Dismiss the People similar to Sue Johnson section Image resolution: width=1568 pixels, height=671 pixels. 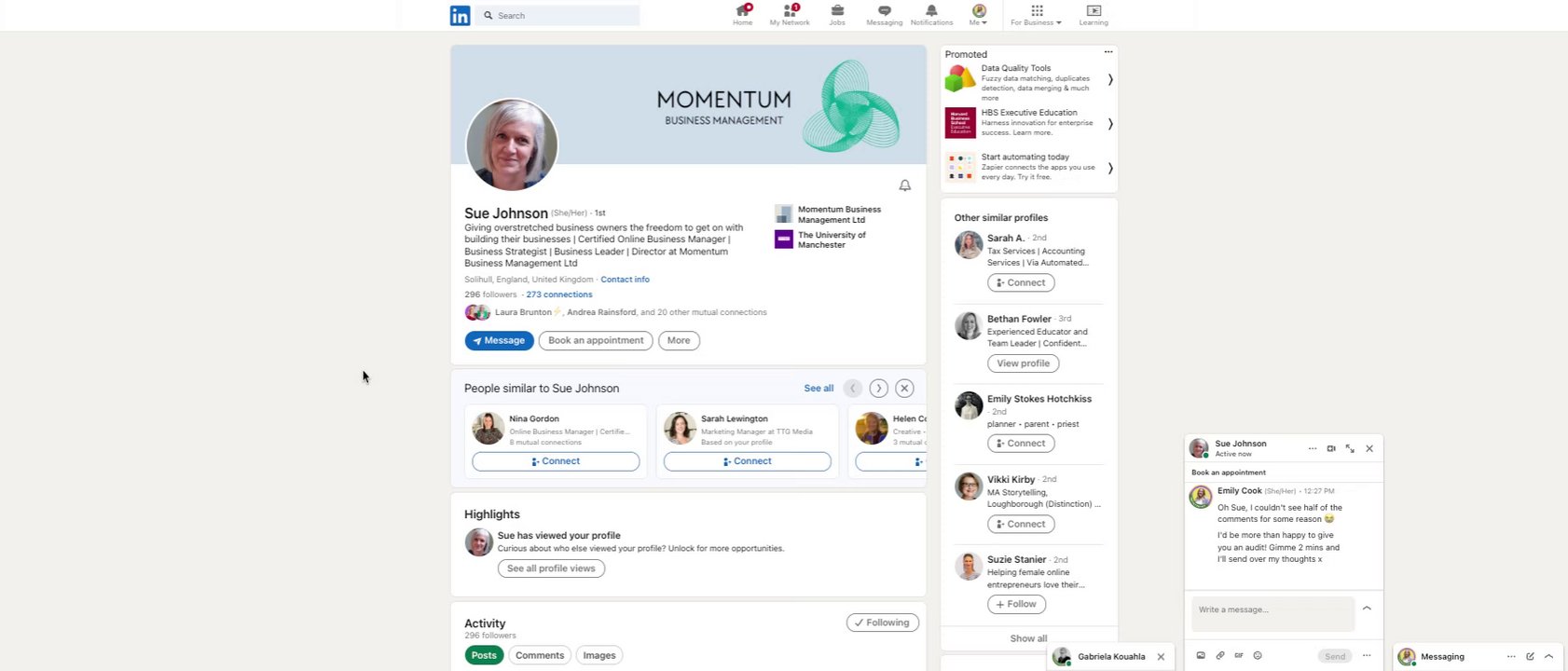(x=904, y=388)
